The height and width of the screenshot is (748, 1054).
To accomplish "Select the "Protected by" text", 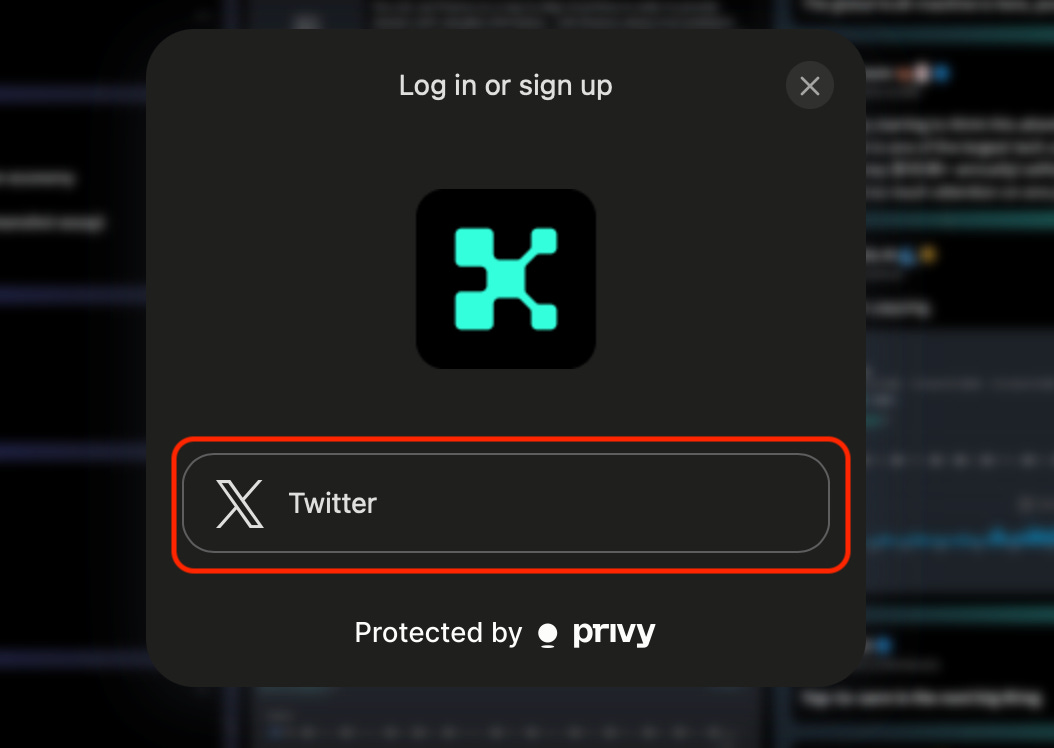I will pyautogui.click(x=438, y=632).
